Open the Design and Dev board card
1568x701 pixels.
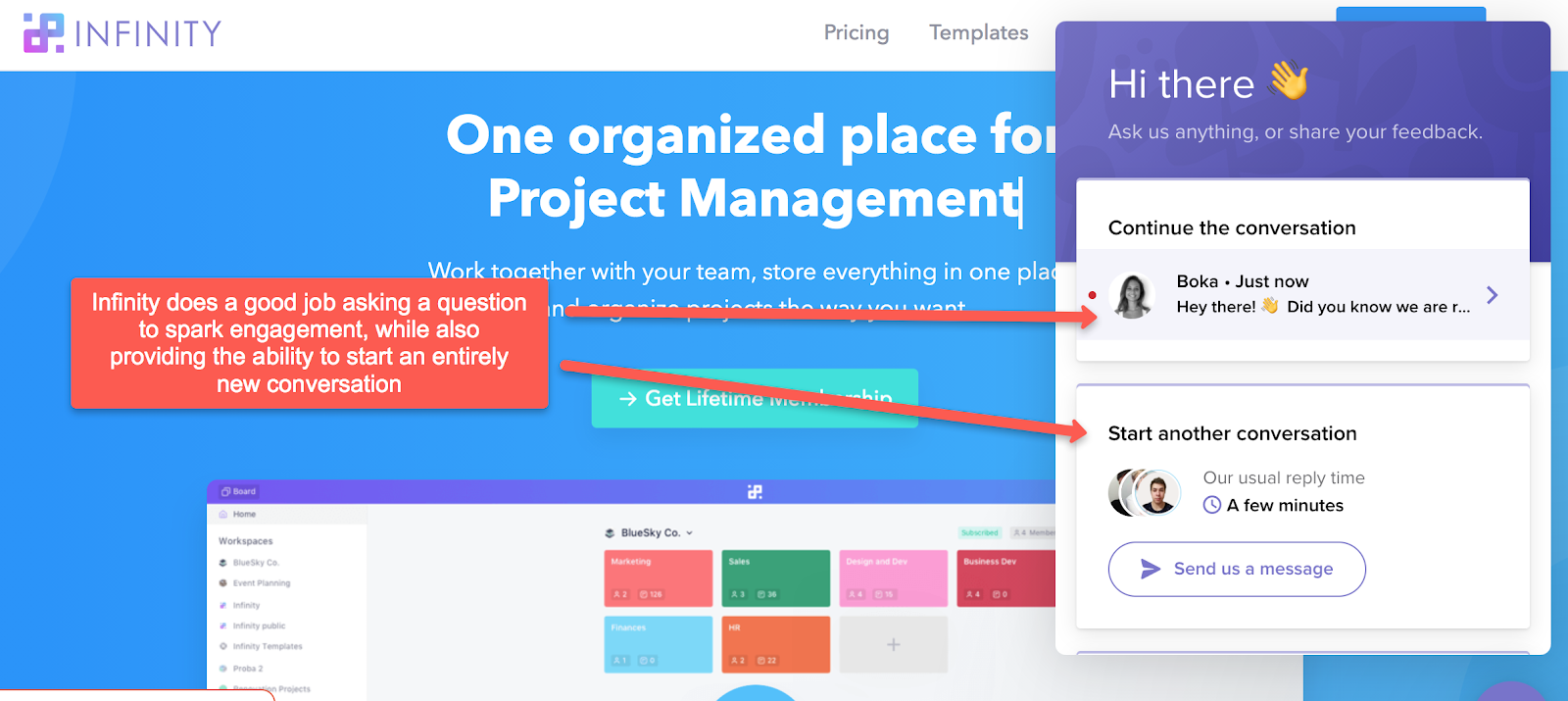(894, 578)
